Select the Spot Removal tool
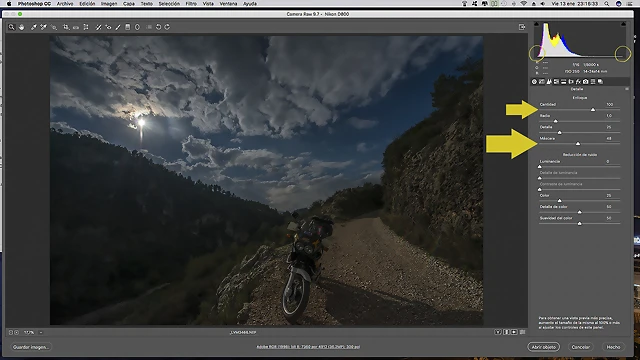This screenshot has width=640, height=360. point(98,27)
